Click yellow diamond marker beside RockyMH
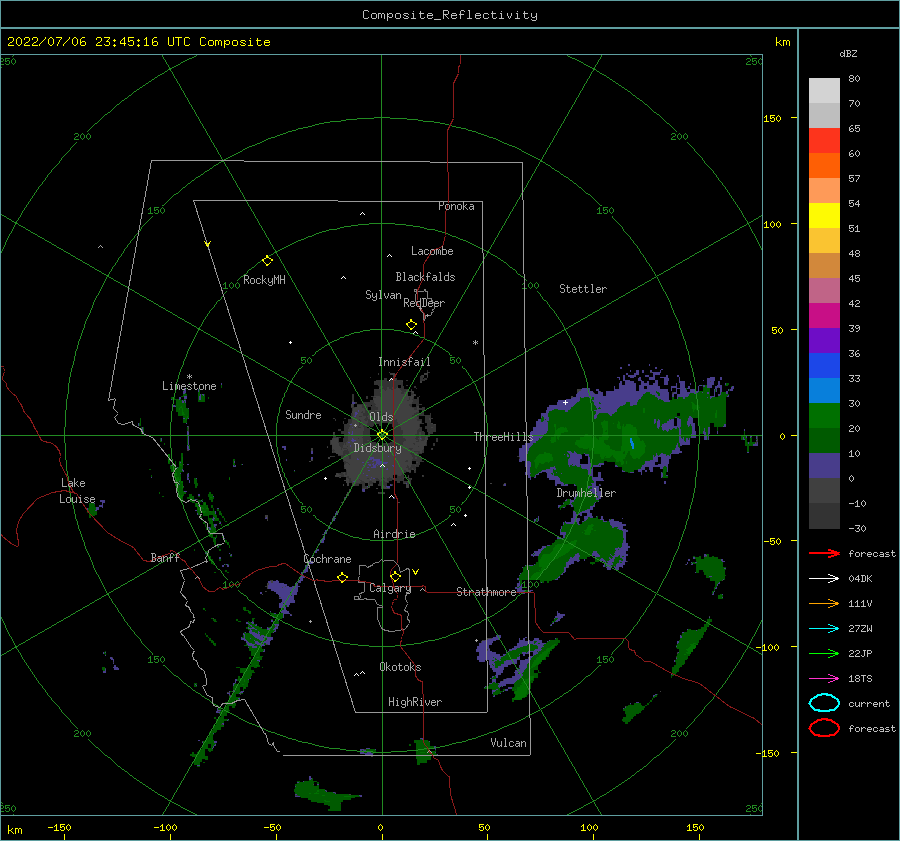The height and width of the screenshot is (841, 900). 267,261
